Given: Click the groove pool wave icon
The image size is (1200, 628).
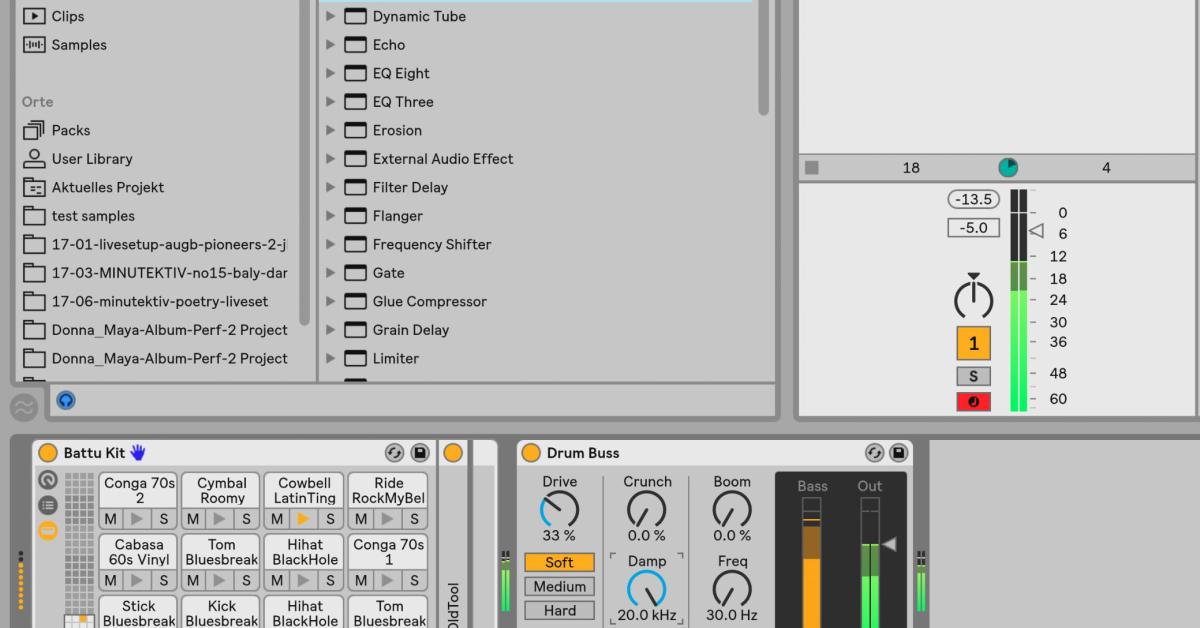Looking at the screenshot, I should coord(24,407).
